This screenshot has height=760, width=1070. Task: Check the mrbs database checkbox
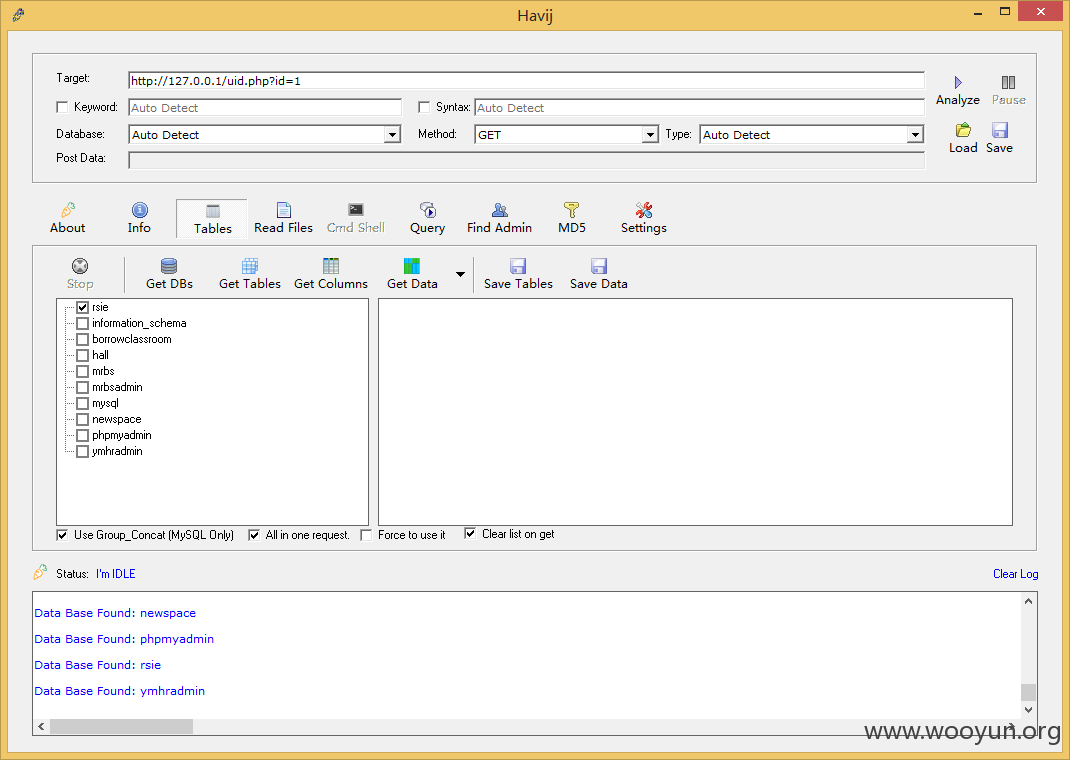pos(83,371)
